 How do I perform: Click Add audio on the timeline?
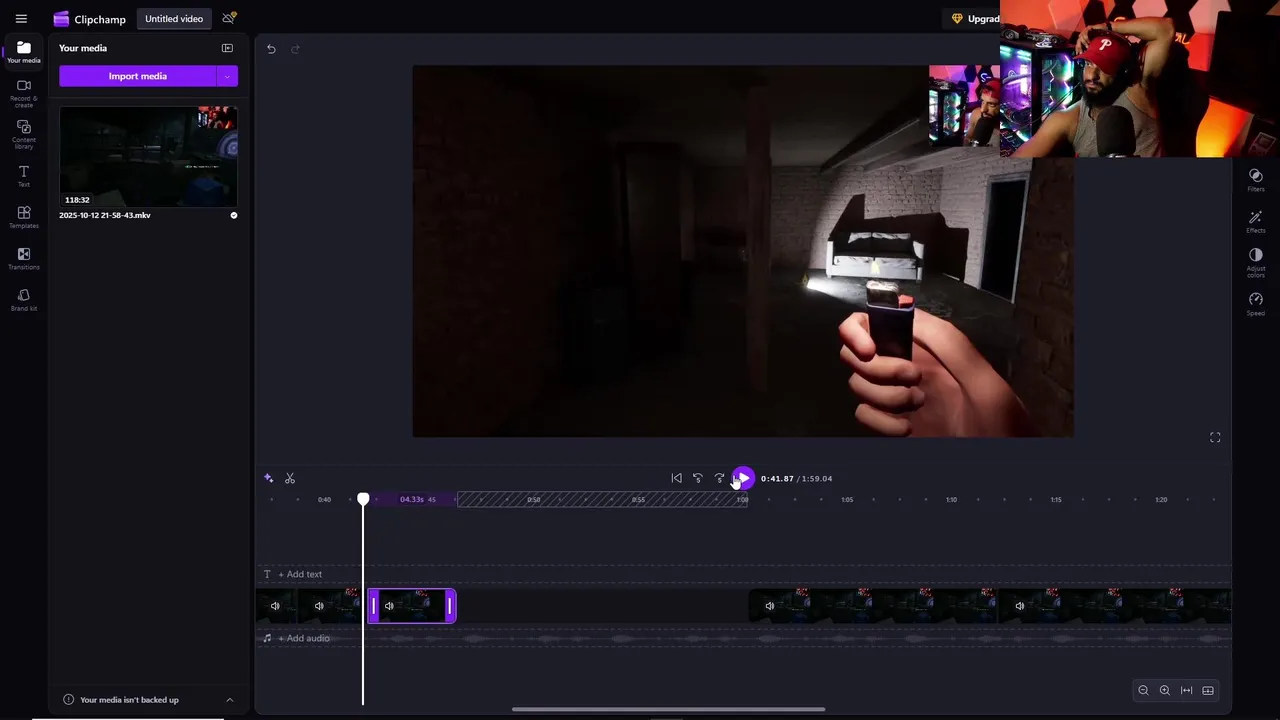pos(304,638)
